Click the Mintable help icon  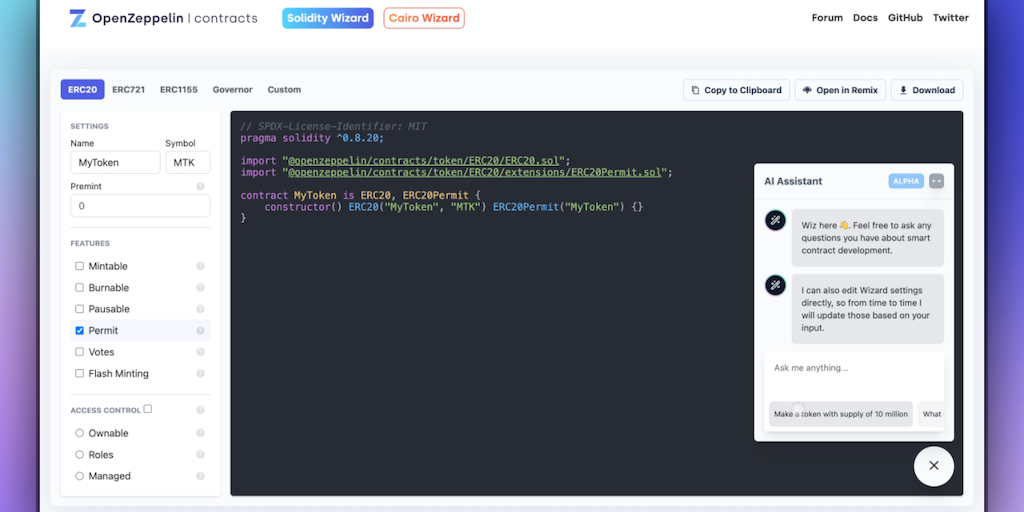[x=200, y=266]
